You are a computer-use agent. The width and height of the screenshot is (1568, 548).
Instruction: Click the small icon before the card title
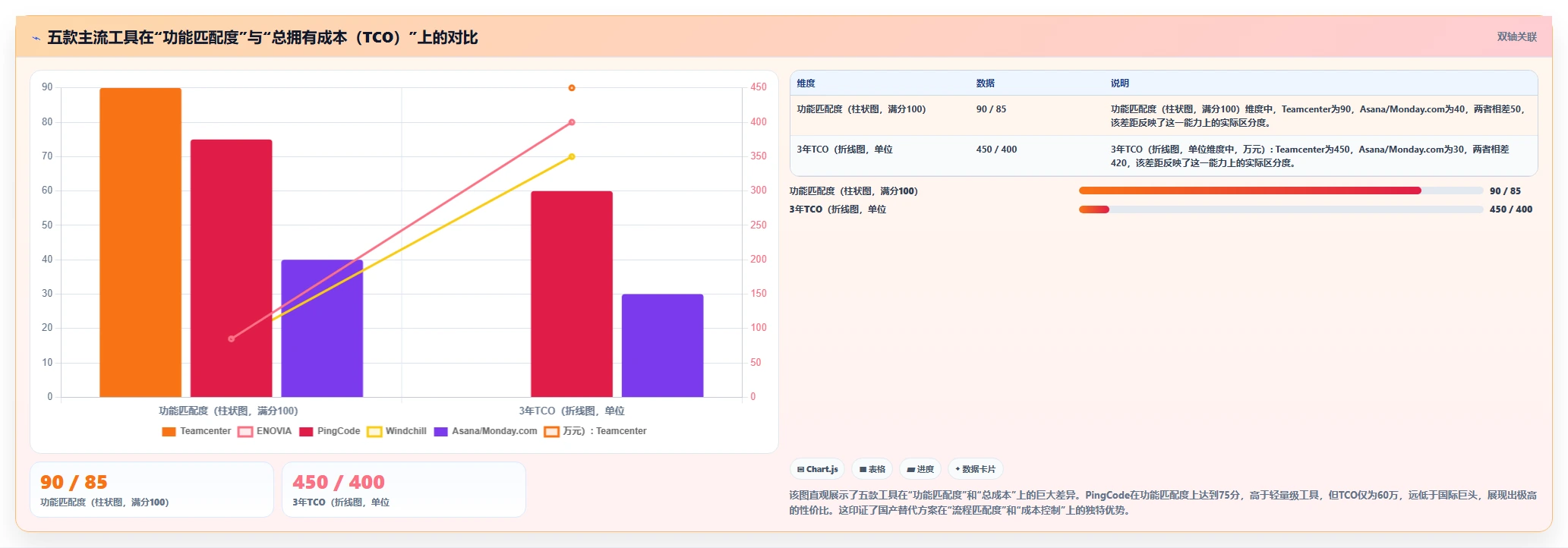click(x=36, y=38)
